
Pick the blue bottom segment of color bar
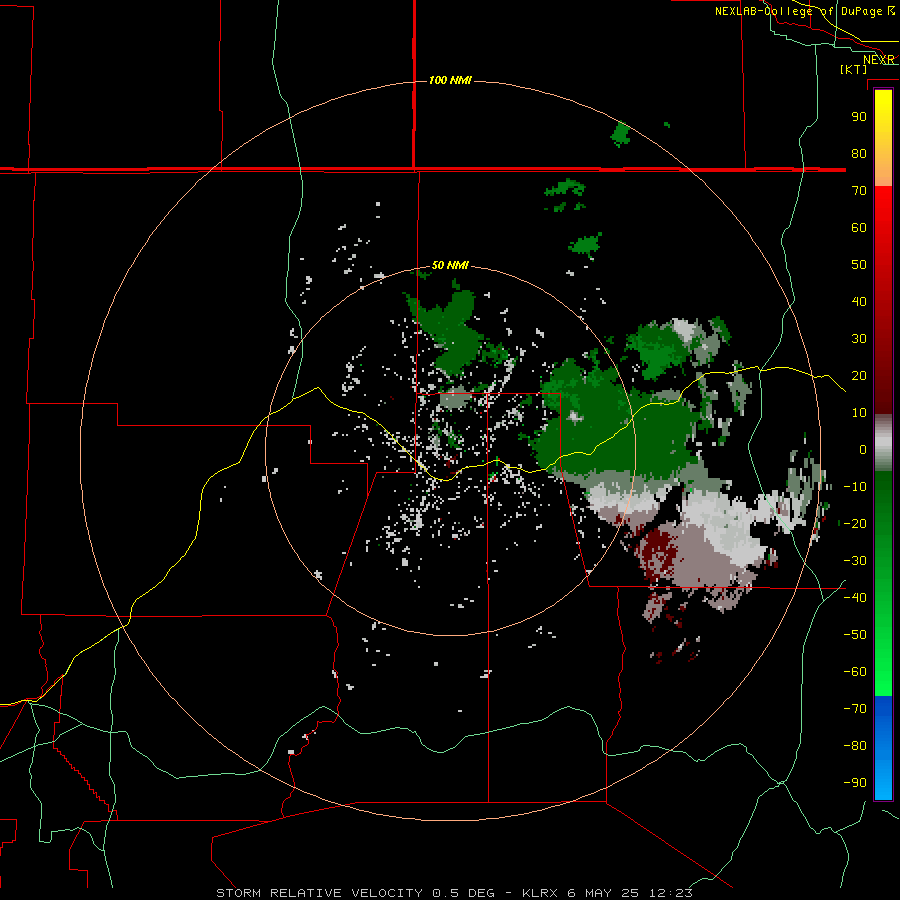pyautogui.click(x=883, y=748)
